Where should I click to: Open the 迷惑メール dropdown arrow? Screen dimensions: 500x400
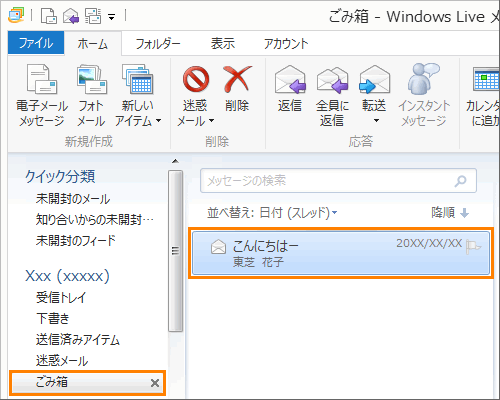coord(212,120)
